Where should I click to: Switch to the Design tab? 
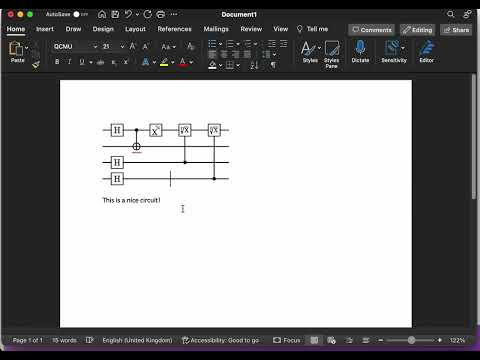point(103,29)
